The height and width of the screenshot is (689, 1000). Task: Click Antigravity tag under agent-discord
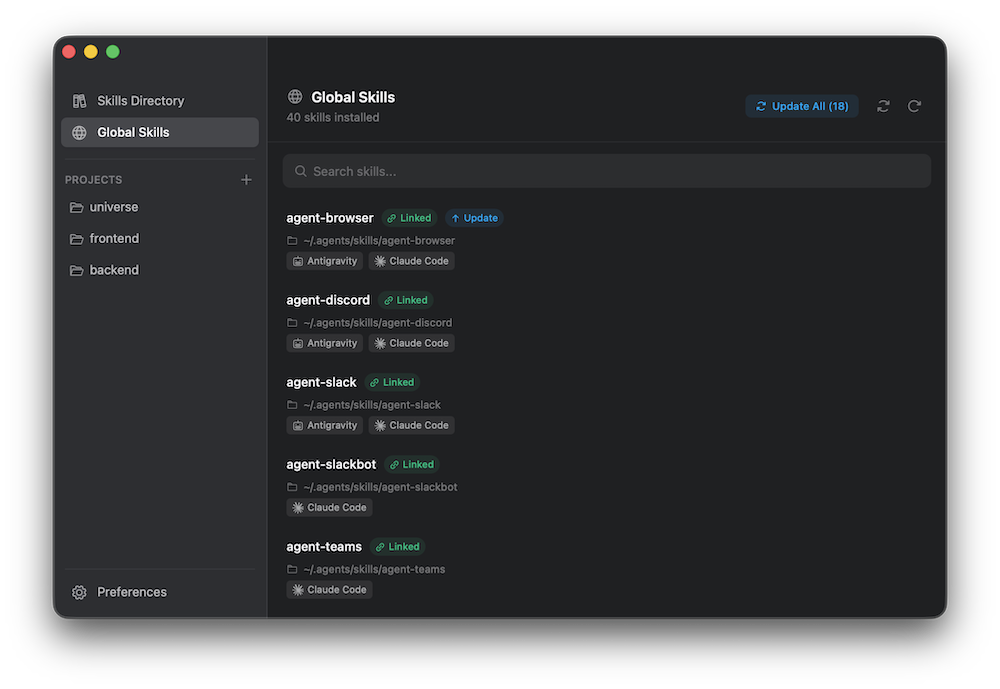[x=325, y=343]
